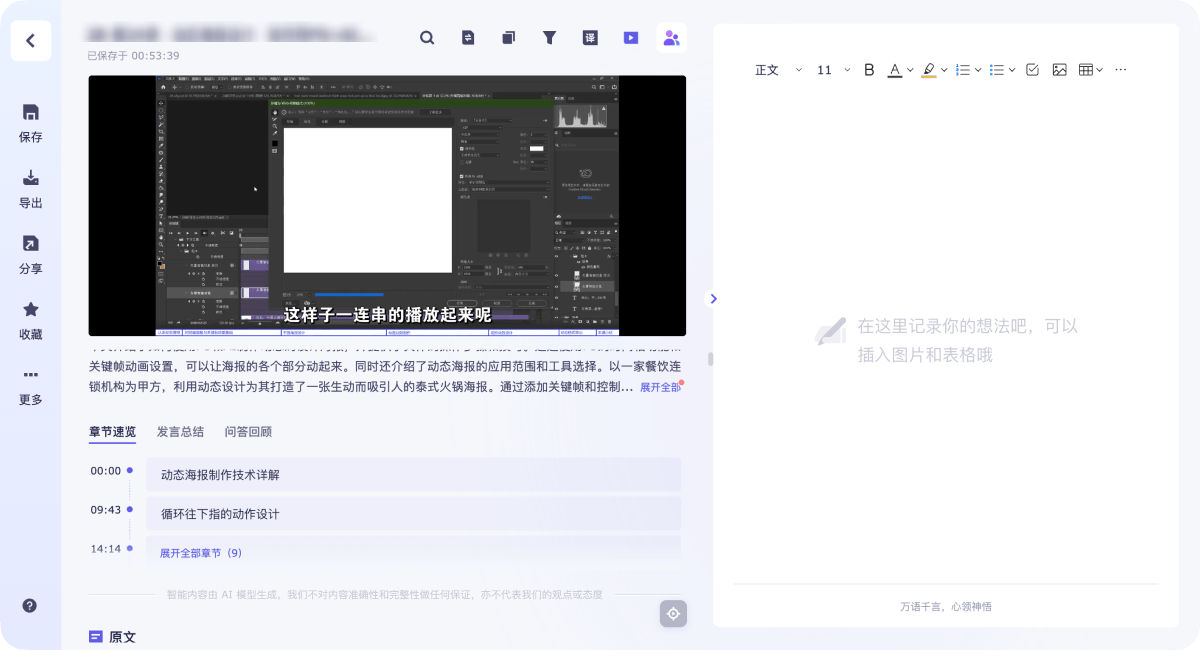Open chapter 动态海报制作技术详解
This screenshot has height=650, width=1200.
tap(413, 475)
